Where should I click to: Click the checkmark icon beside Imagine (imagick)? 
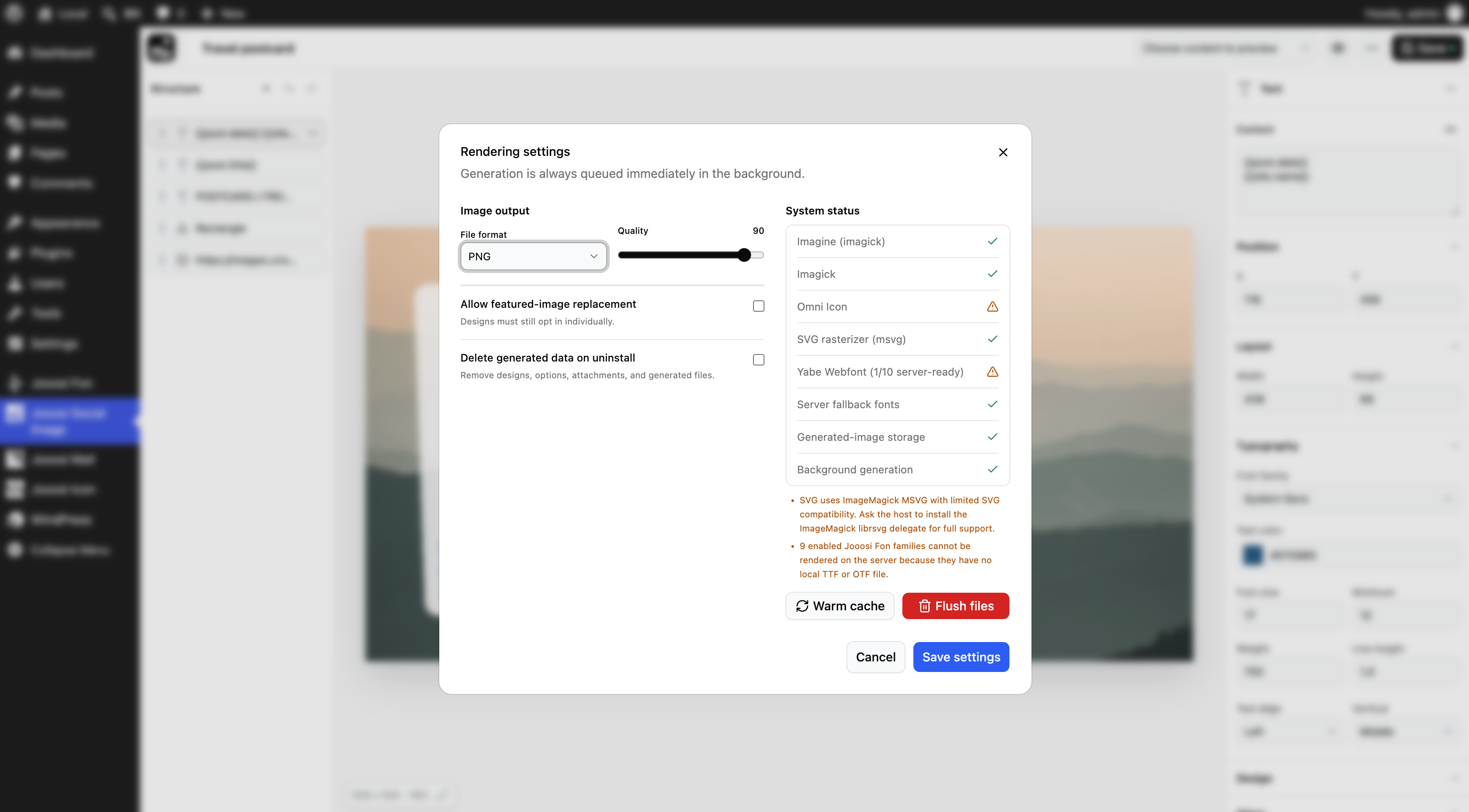coord(992,241)
